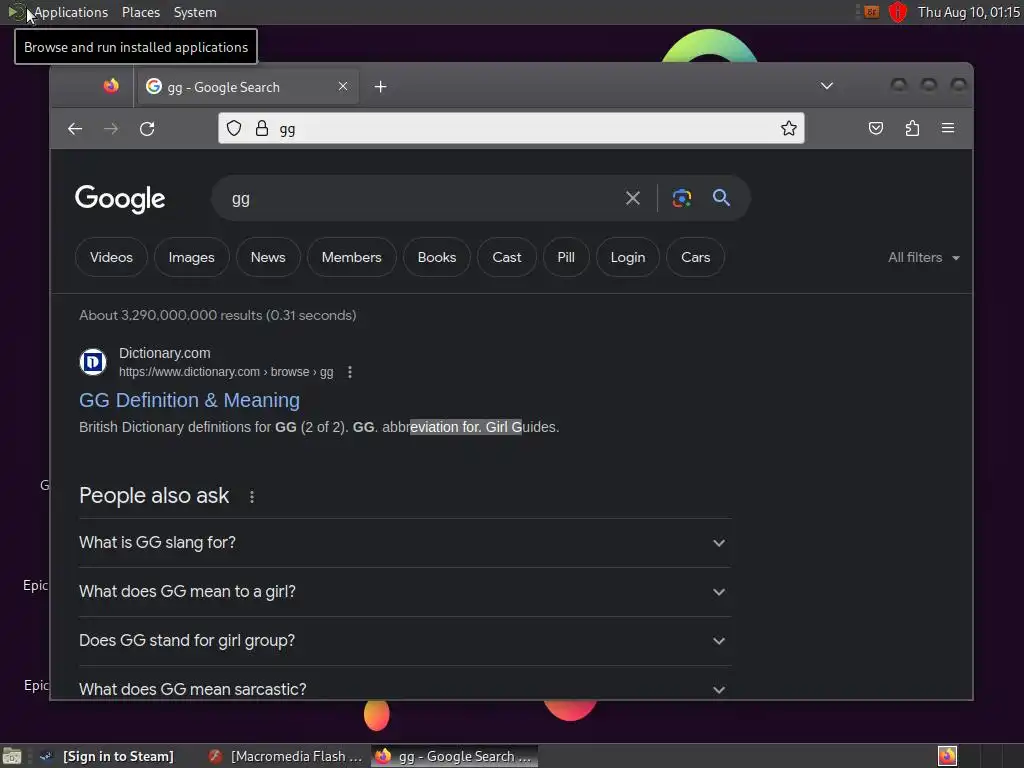The height and width of the screenshot is (768, 1024).
Task: Click the orange tray icon in top panel
Action: tap(872, 12)
